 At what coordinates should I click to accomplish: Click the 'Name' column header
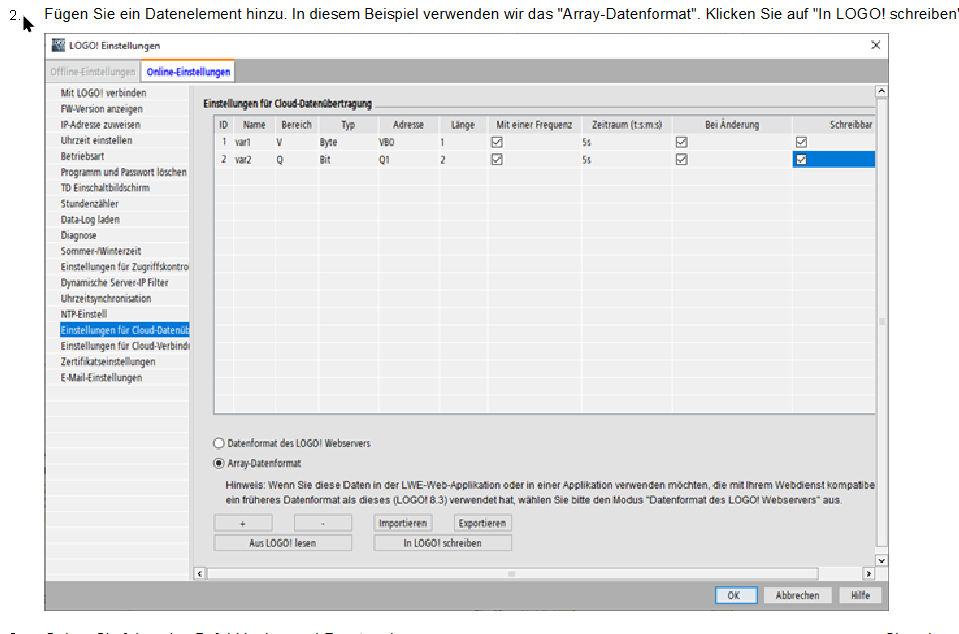(254, 125)
